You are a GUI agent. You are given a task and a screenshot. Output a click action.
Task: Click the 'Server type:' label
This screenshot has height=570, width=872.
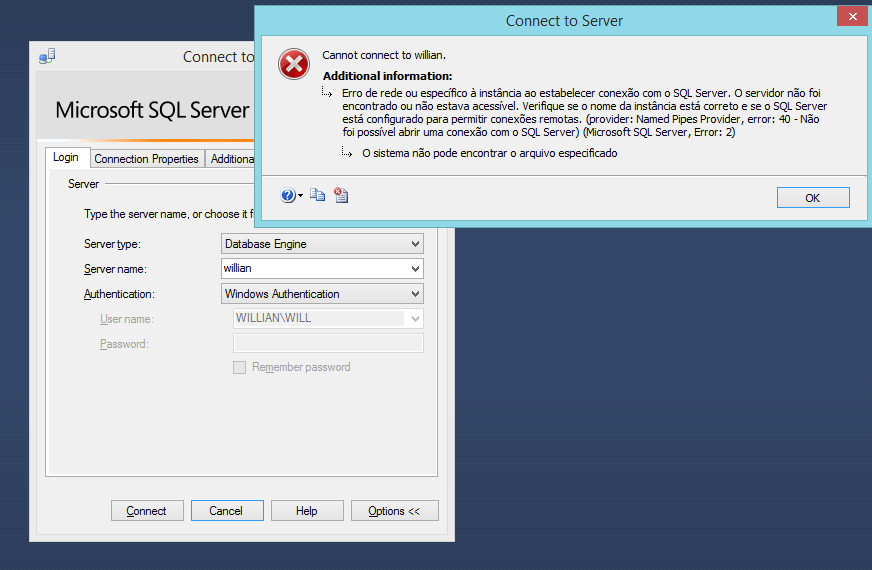[x=112, y=244]
